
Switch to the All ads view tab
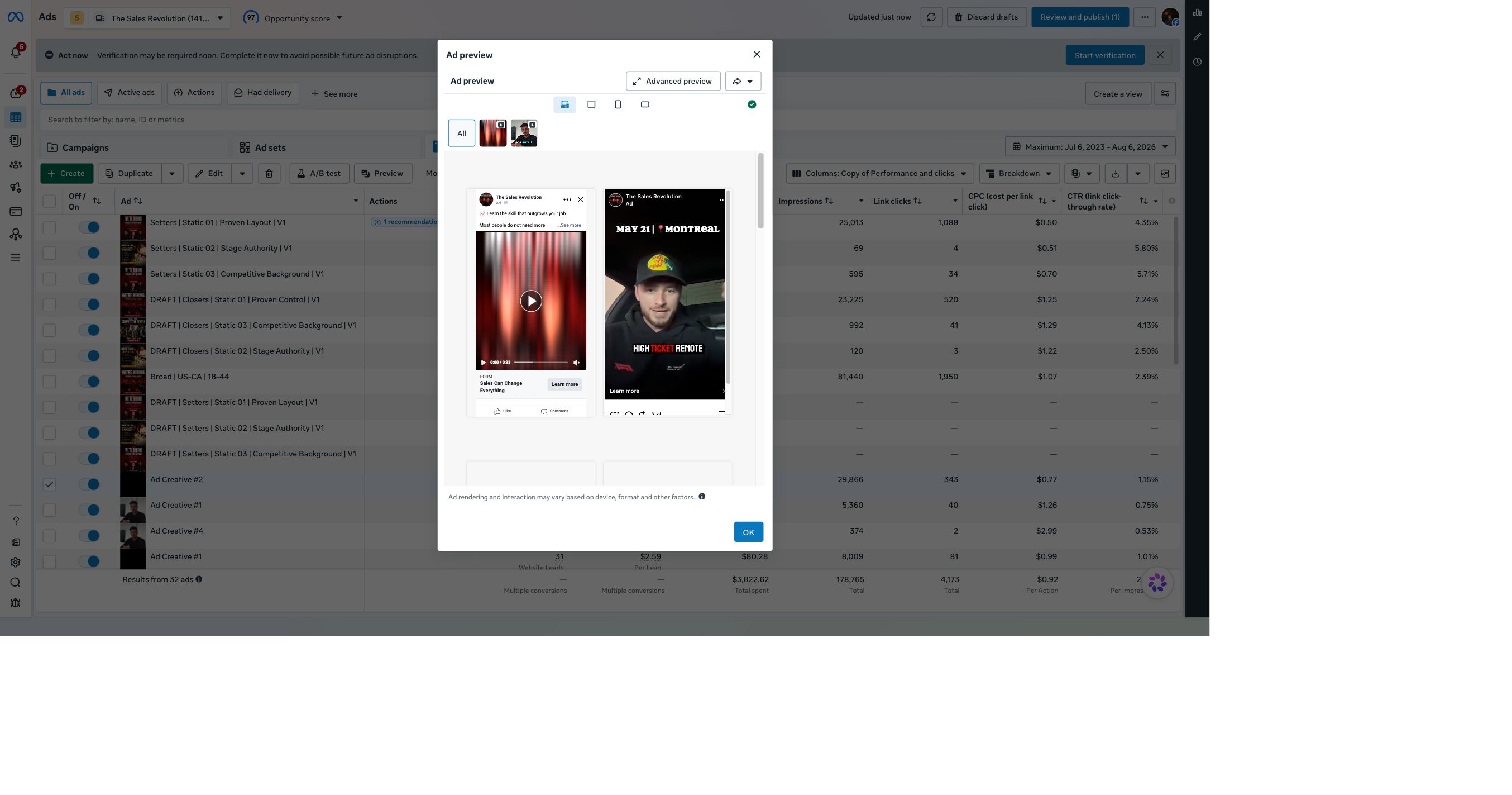(x=66, y=93)
